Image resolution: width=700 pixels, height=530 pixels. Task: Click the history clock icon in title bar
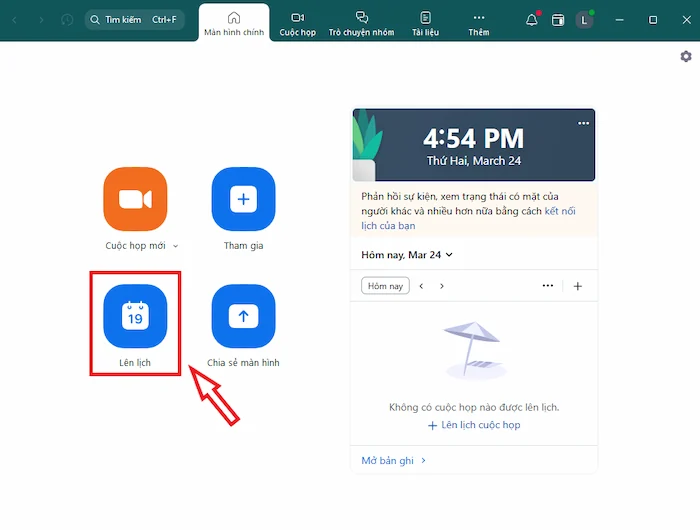(67, 20)
